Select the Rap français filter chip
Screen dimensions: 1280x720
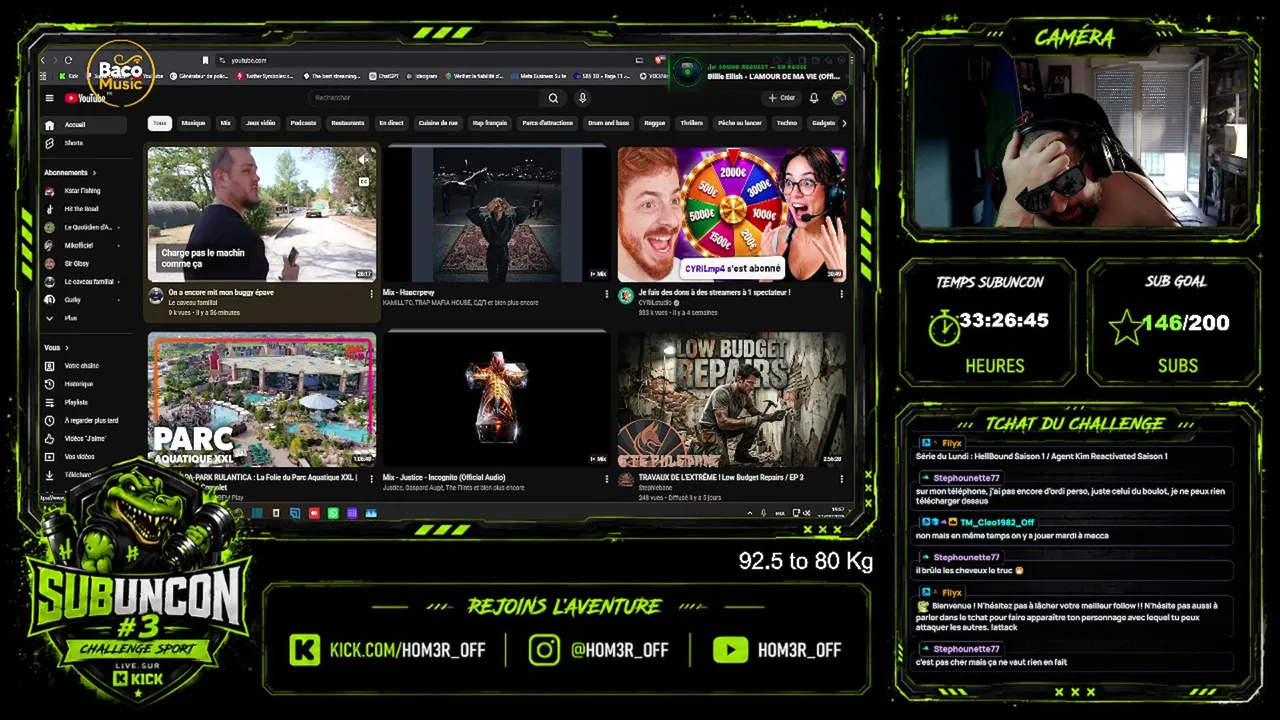pos(490,123)
